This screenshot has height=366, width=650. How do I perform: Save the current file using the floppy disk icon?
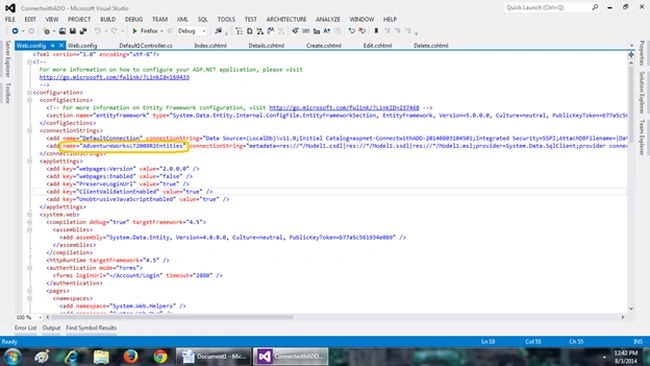coord(73,31)
